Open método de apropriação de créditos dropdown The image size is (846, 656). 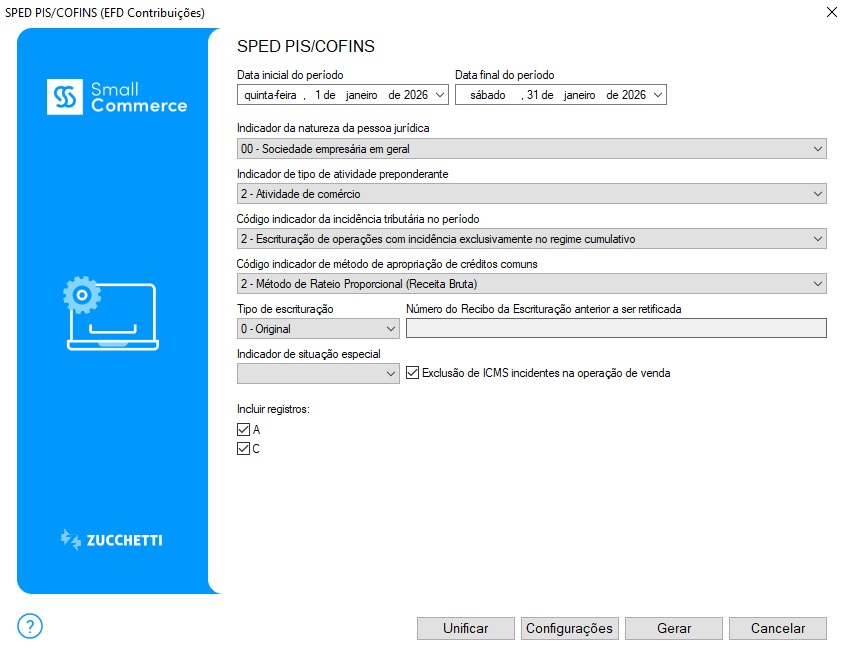pos(818,284)
